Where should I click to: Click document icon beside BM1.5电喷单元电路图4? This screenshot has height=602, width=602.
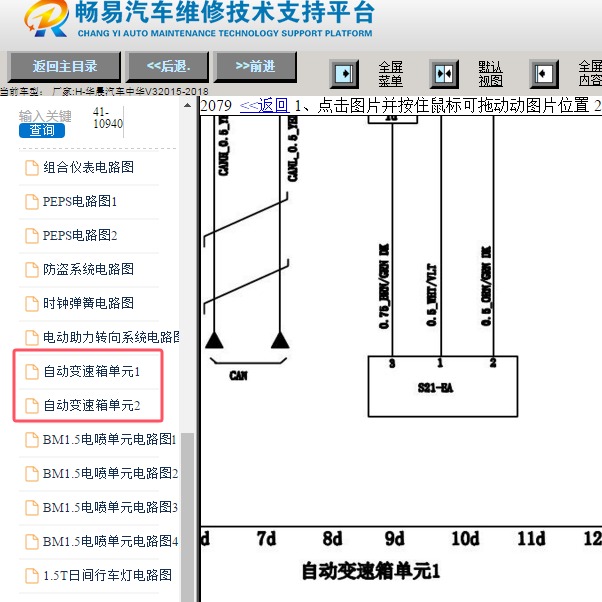point(32,541)
